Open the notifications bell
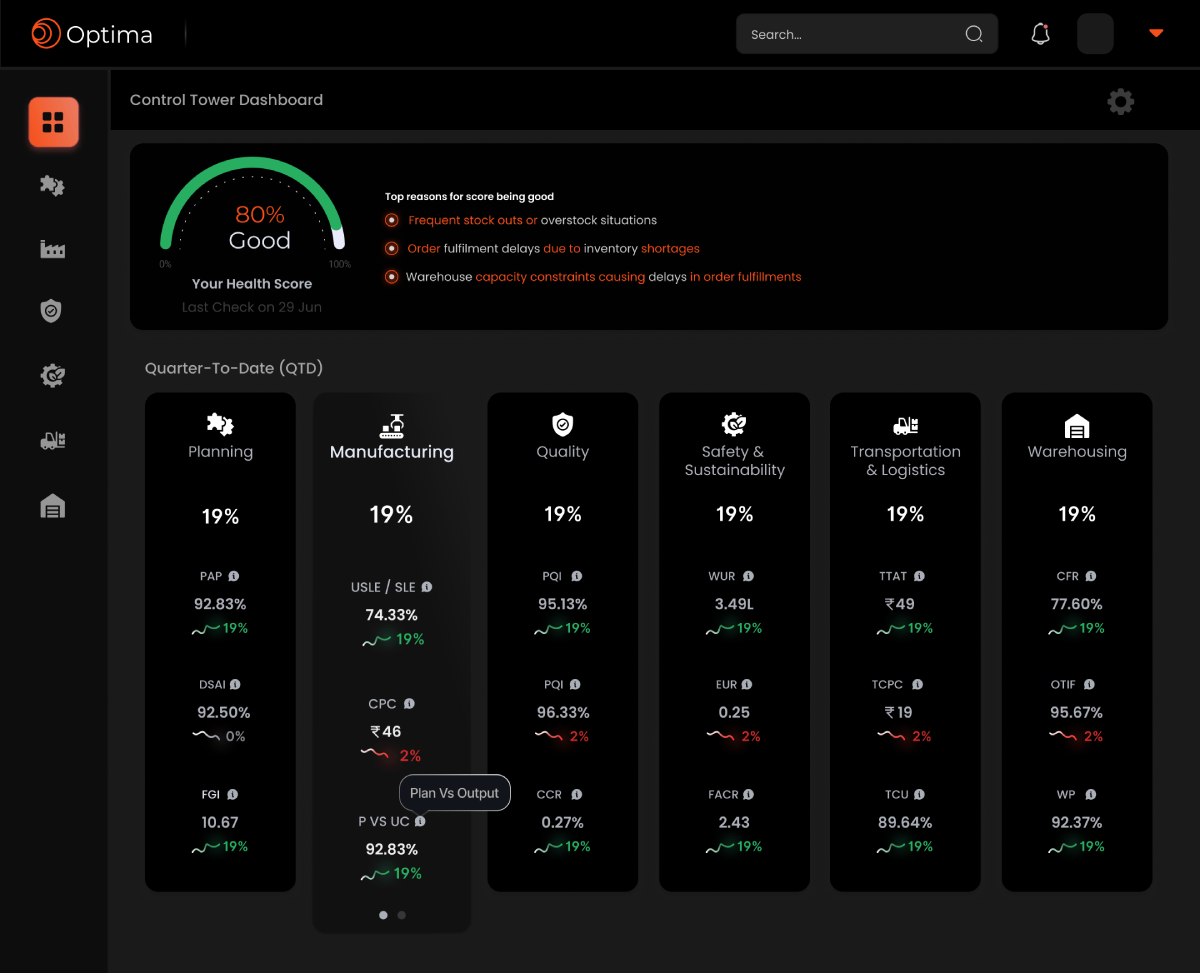The image size is (1200, 973). tap(1040, 34)
